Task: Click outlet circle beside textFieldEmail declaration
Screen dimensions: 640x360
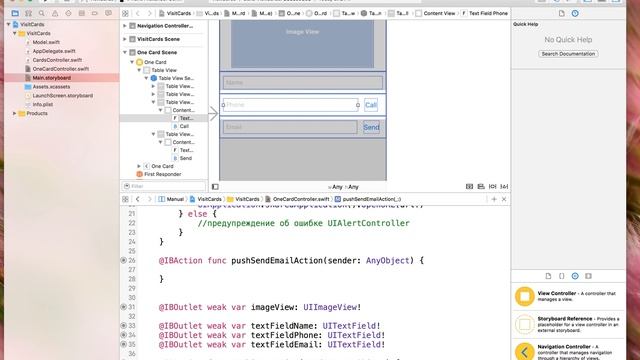Action: point(123,344)
